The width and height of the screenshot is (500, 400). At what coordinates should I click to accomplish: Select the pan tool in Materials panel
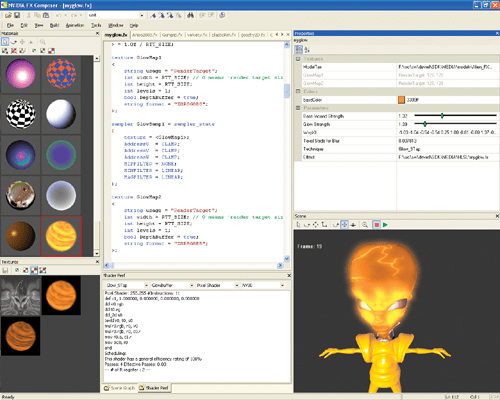tap(22, 42)
